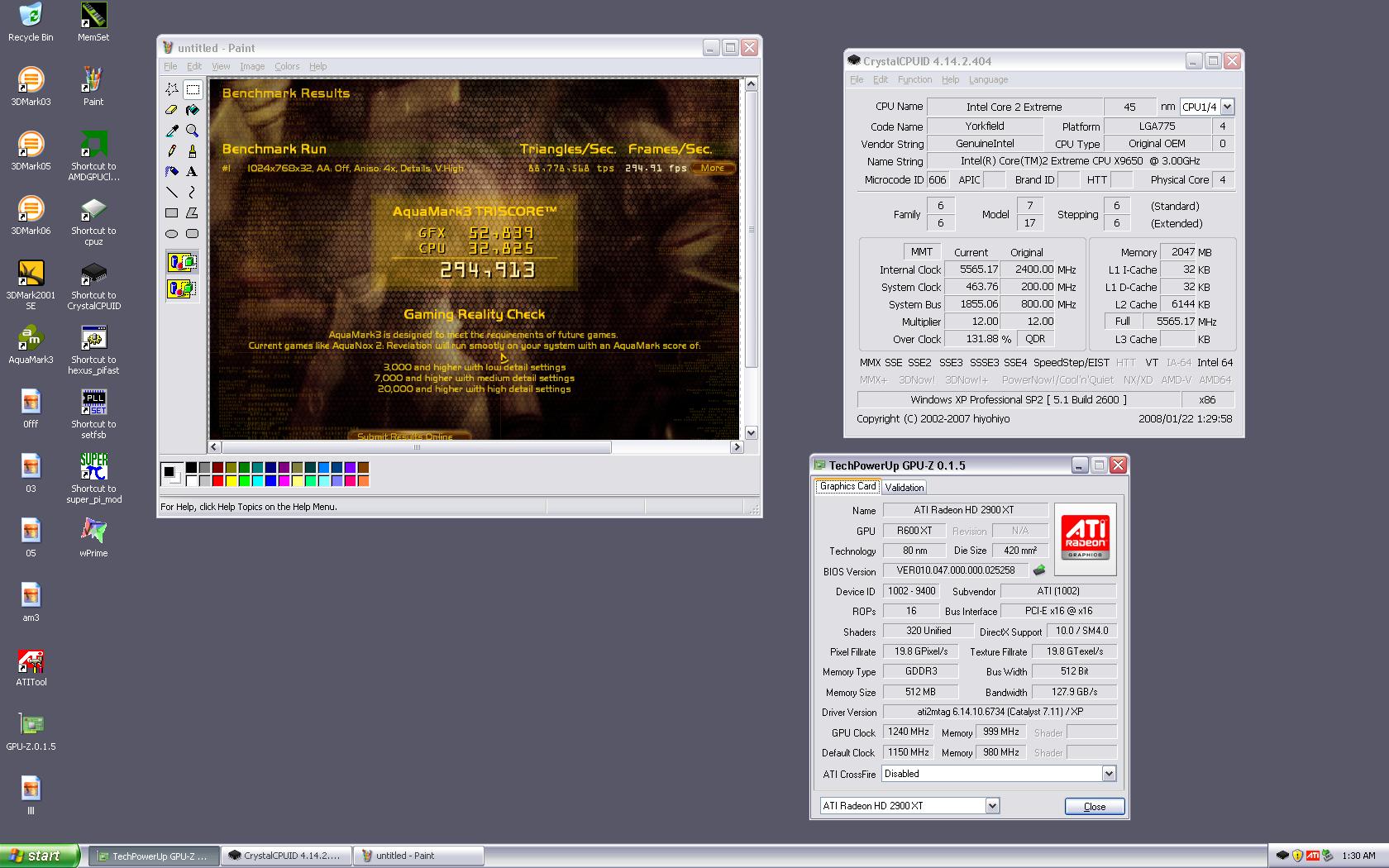
Task: Select the Free-Form Select tool in Paint
Action: click(x=172, y=89)
